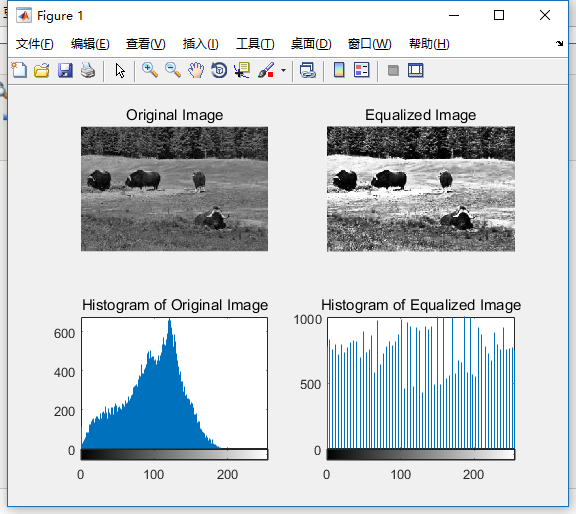Click the Original Image thumbnail

pyautogui.click(x=174, y=189)
